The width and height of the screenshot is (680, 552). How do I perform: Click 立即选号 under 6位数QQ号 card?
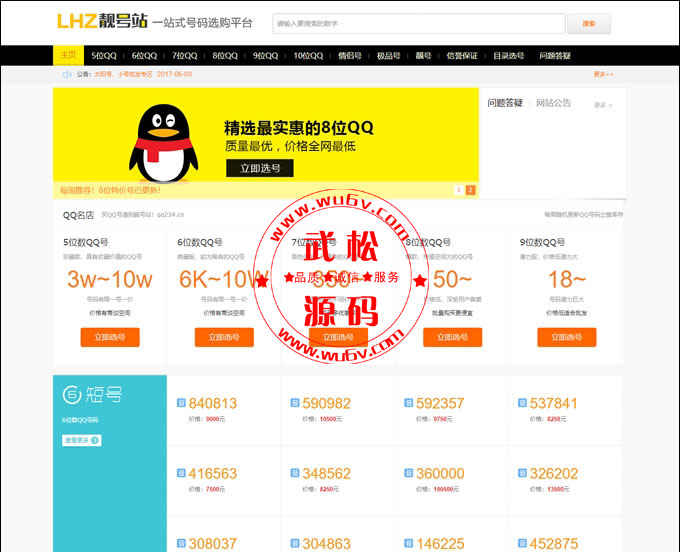coord(224,337)
